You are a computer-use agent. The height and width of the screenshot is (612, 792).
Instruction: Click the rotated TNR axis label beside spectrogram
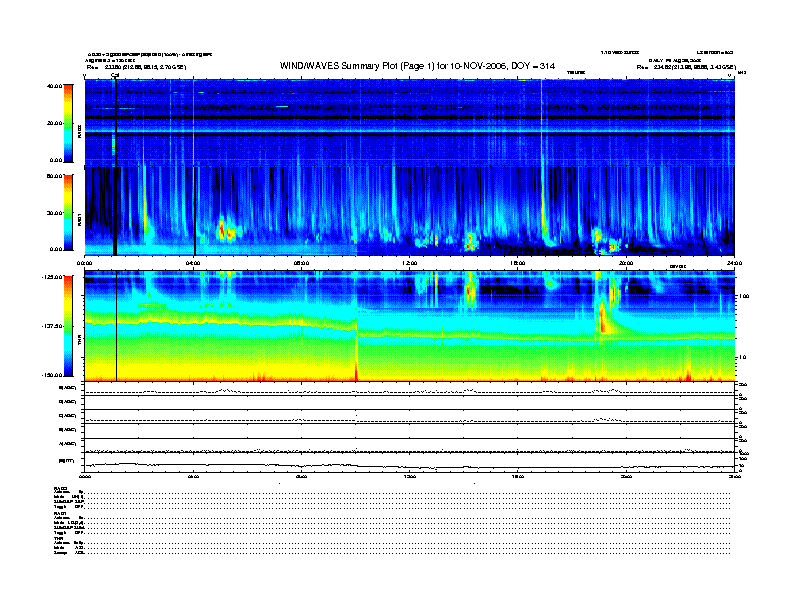tap(79, 341)
